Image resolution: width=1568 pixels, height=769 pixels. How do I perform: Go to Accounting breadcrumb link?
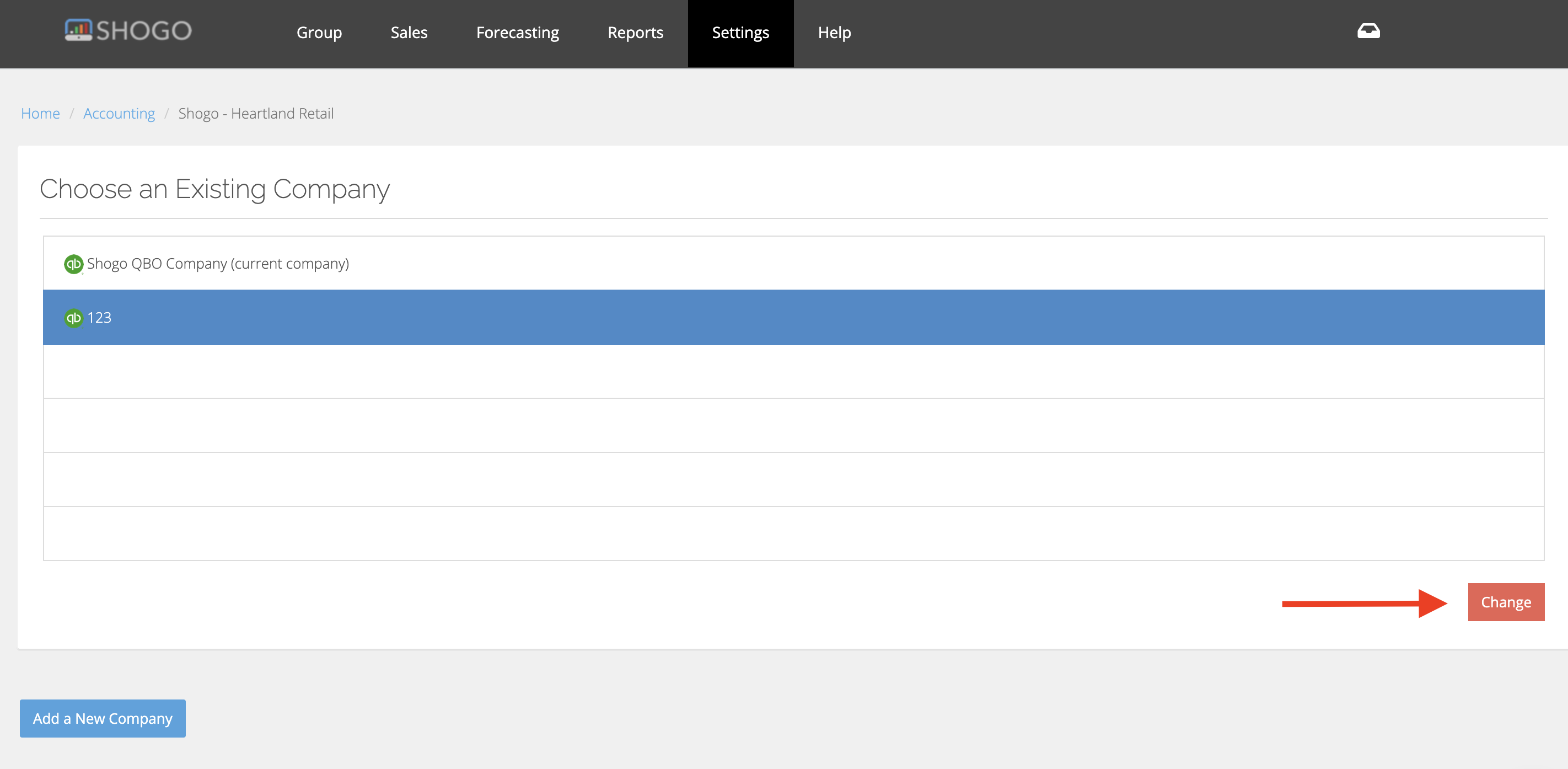coord(119,113)
